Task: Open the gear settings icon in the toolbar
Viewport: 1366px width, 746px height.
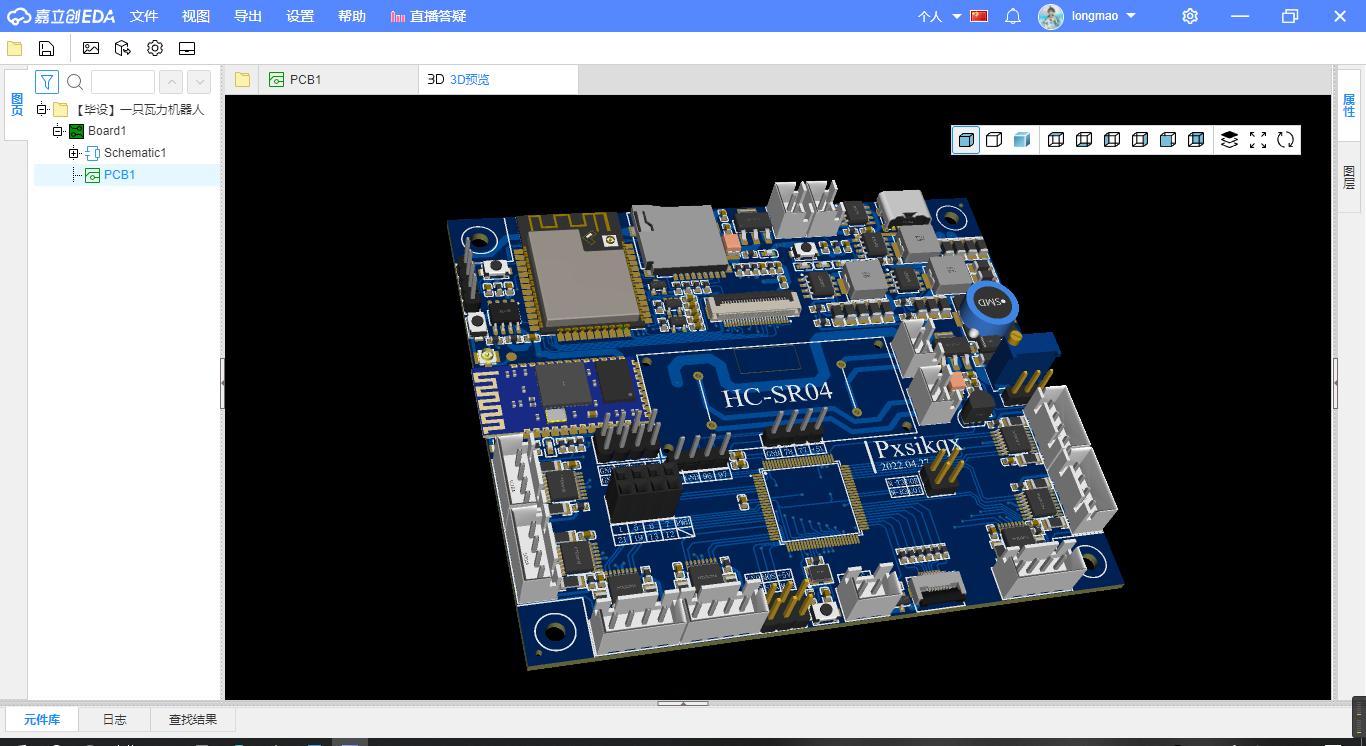Action: (x=155, y=48)
